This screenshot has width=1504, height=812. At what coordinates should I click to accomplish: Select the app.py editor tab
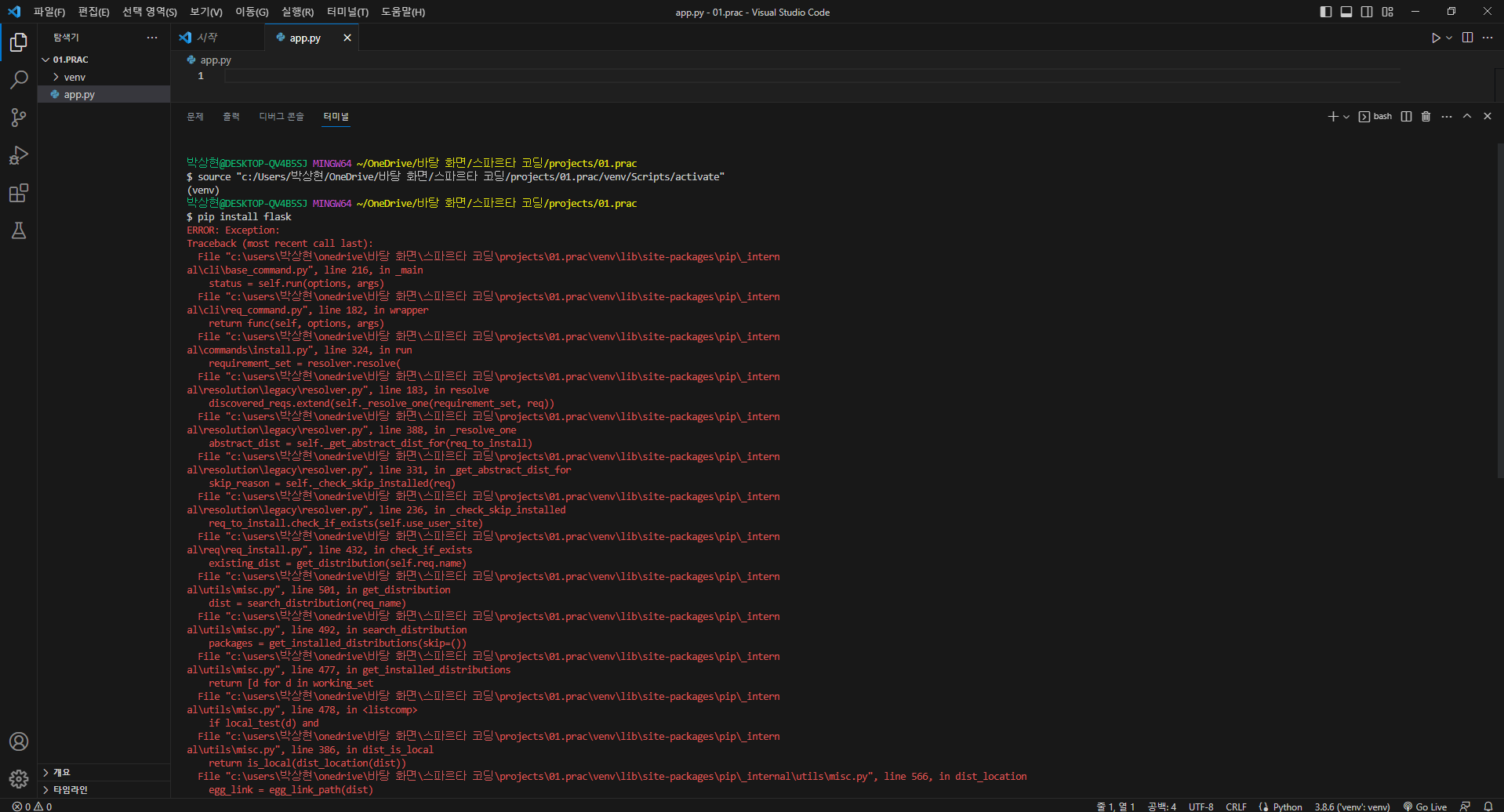tap(311, 38)
